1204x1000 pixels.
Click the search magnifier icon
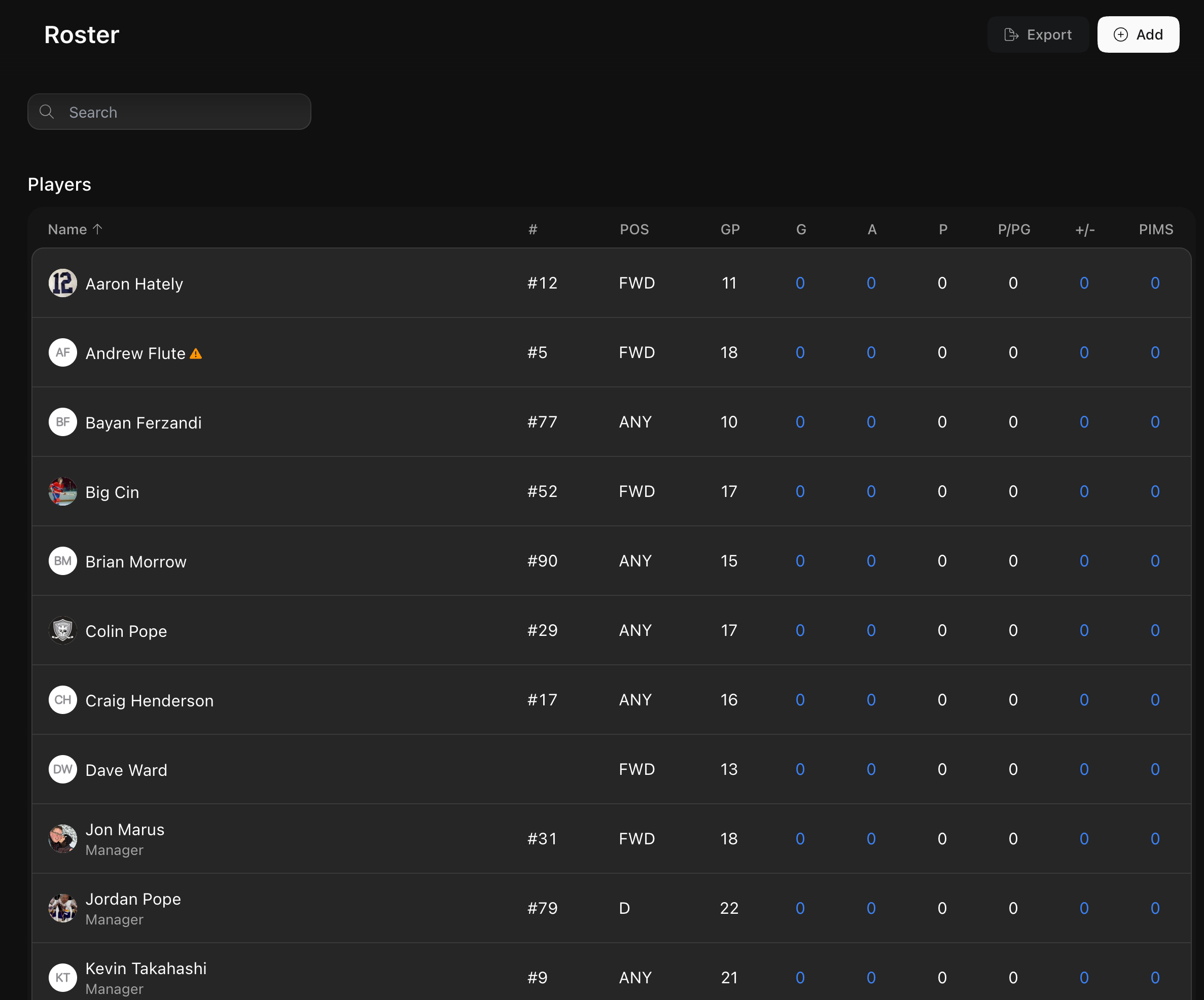click(x=47, y=112)
